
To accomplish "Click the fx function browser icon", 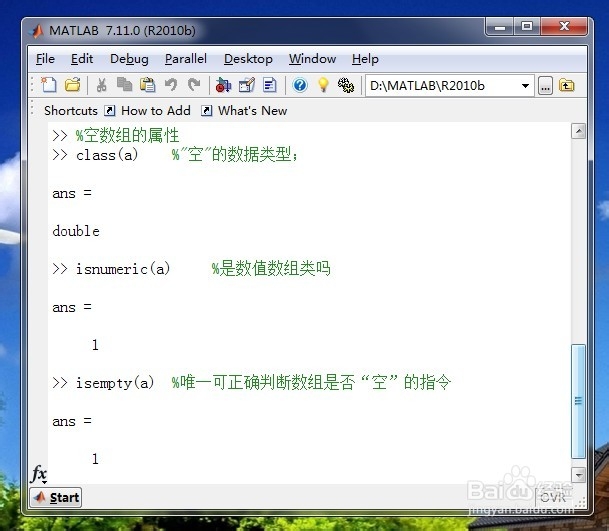I will (39, 474).
